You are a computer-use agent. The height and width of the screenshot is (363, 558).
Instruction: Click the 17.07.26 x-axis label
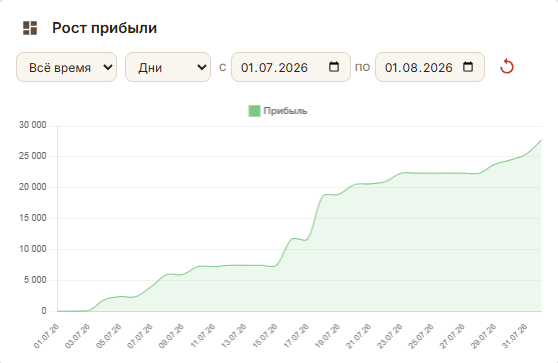point(296,336)
